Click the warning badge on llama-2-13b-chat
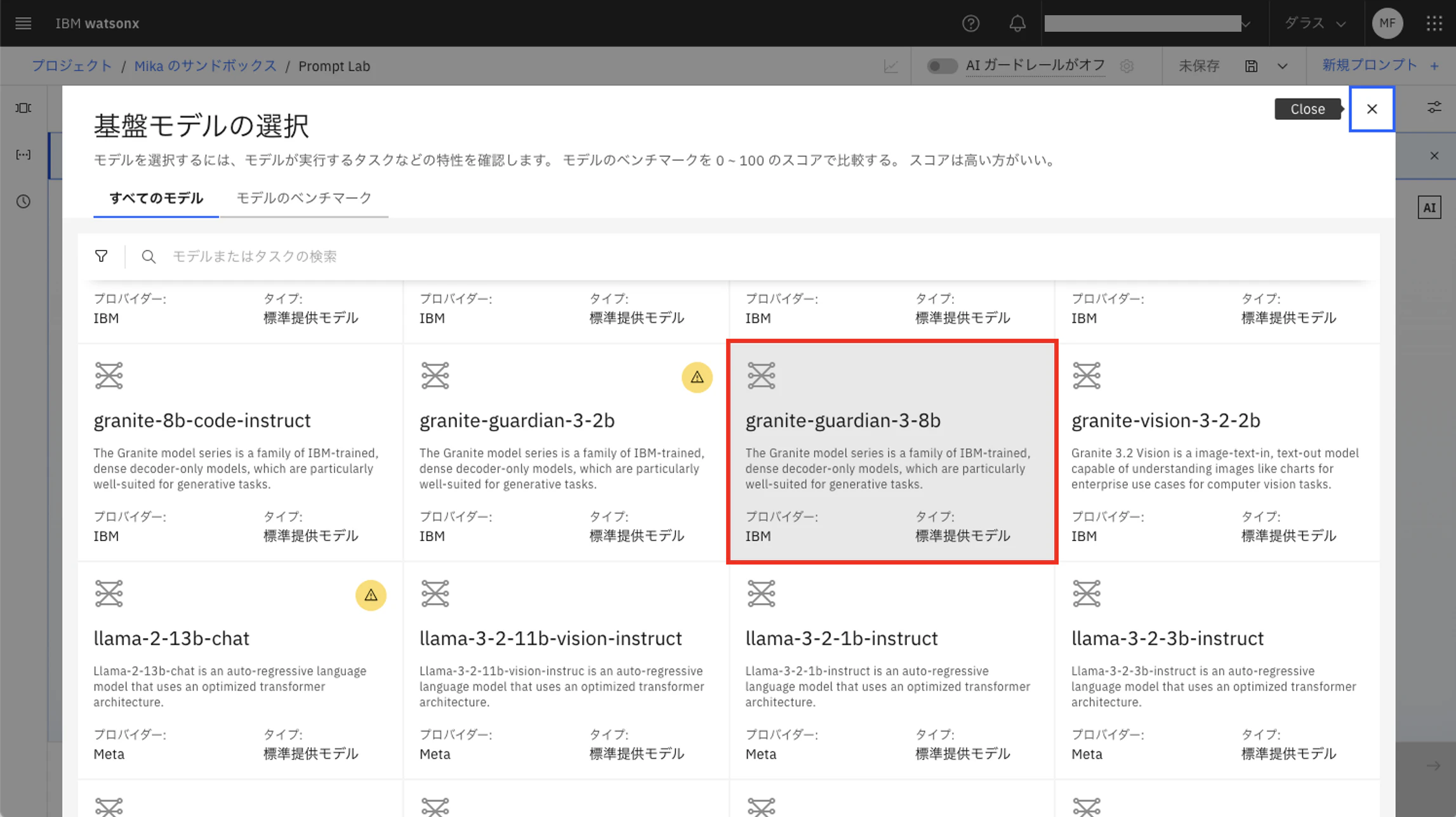1456x817 pixels. 371,595
